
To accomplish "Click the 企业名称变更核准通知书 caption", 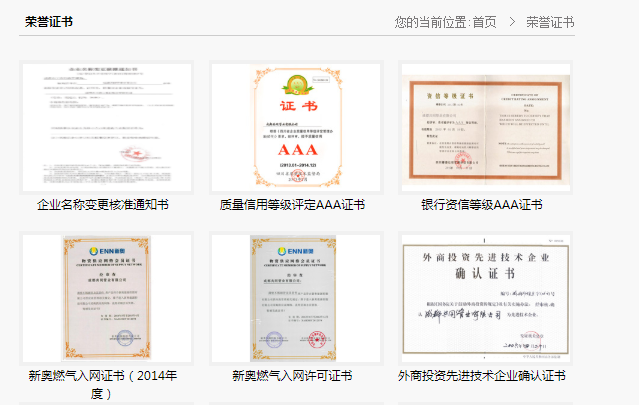I will (103, 205).
